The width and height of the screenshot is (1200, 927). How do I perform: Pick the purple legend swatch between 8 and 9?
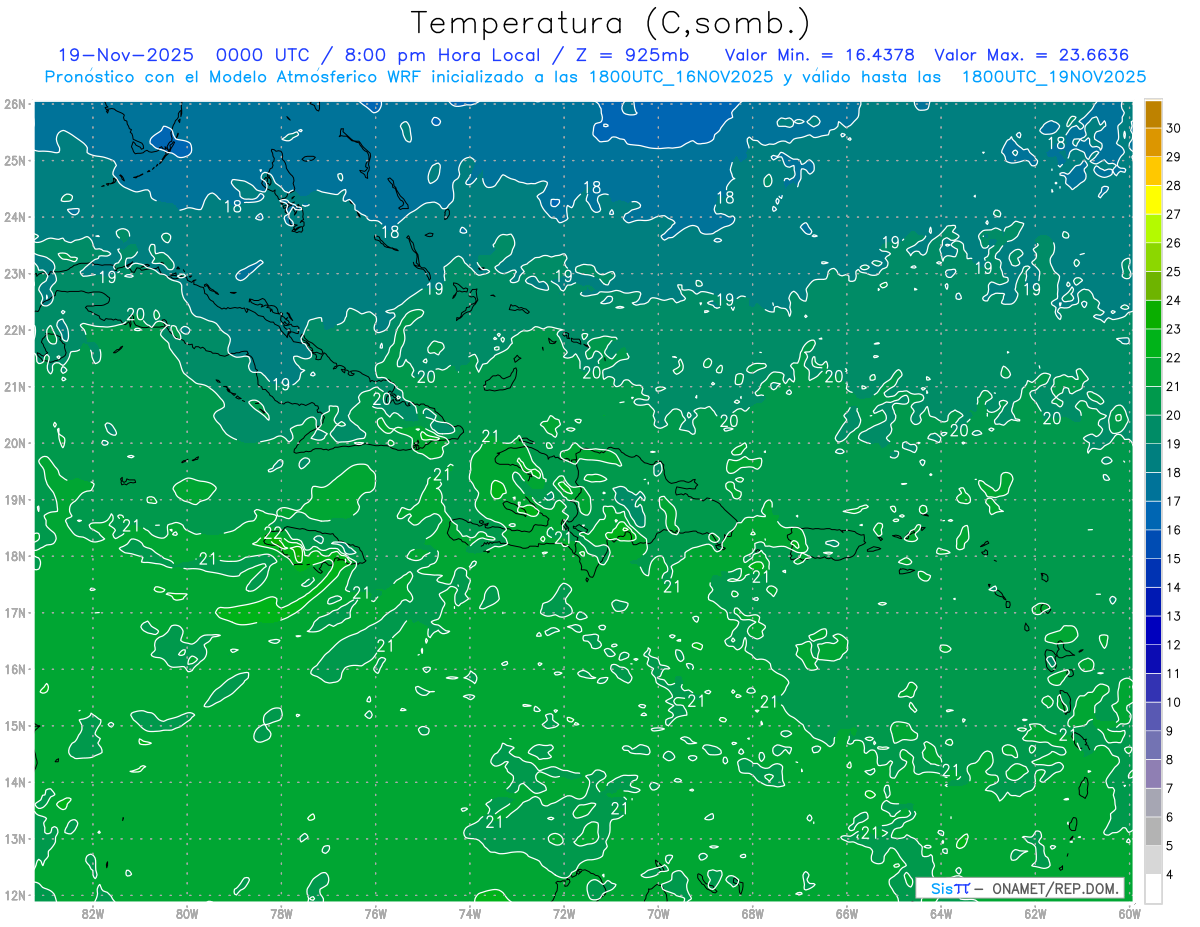point(1154,745)
